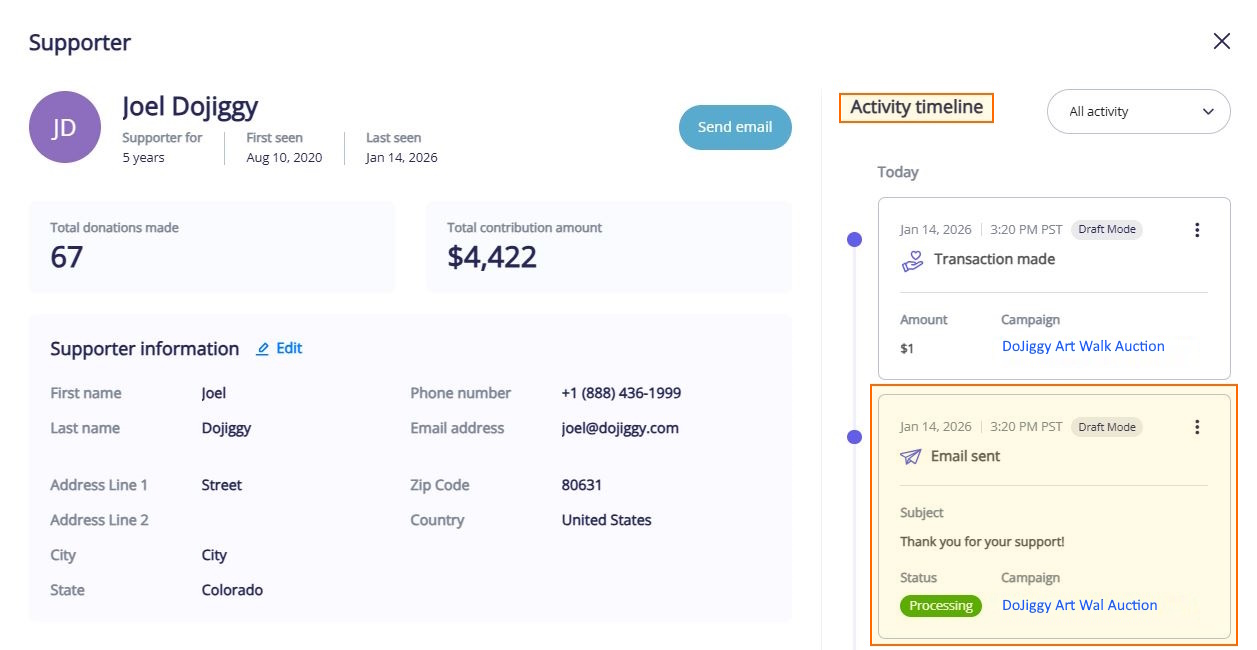Click the Last name value Dojiggy
Viewport: 1257px width, 650px height.
coord(226,428)
